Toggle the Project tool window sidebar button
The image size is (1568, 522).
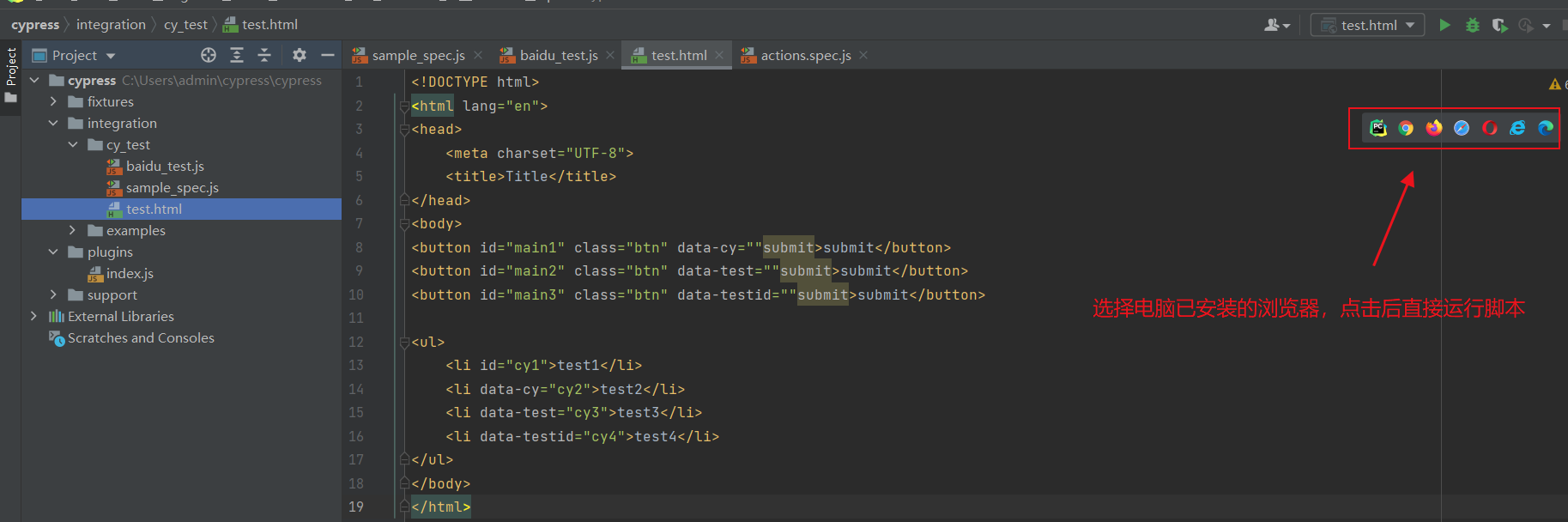pyautogui.click(x=10, y=76)
